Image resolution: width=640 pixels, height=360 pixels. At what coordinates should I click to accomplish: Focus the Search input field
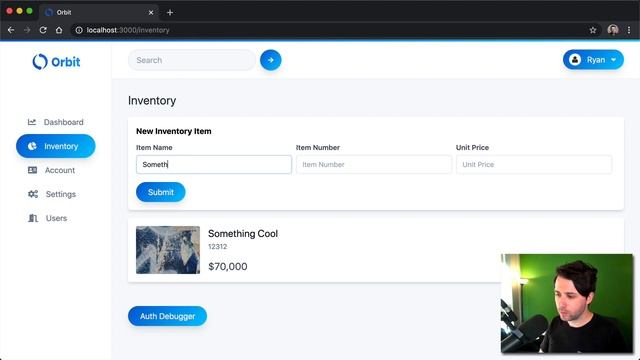click(x=192, y=60)
